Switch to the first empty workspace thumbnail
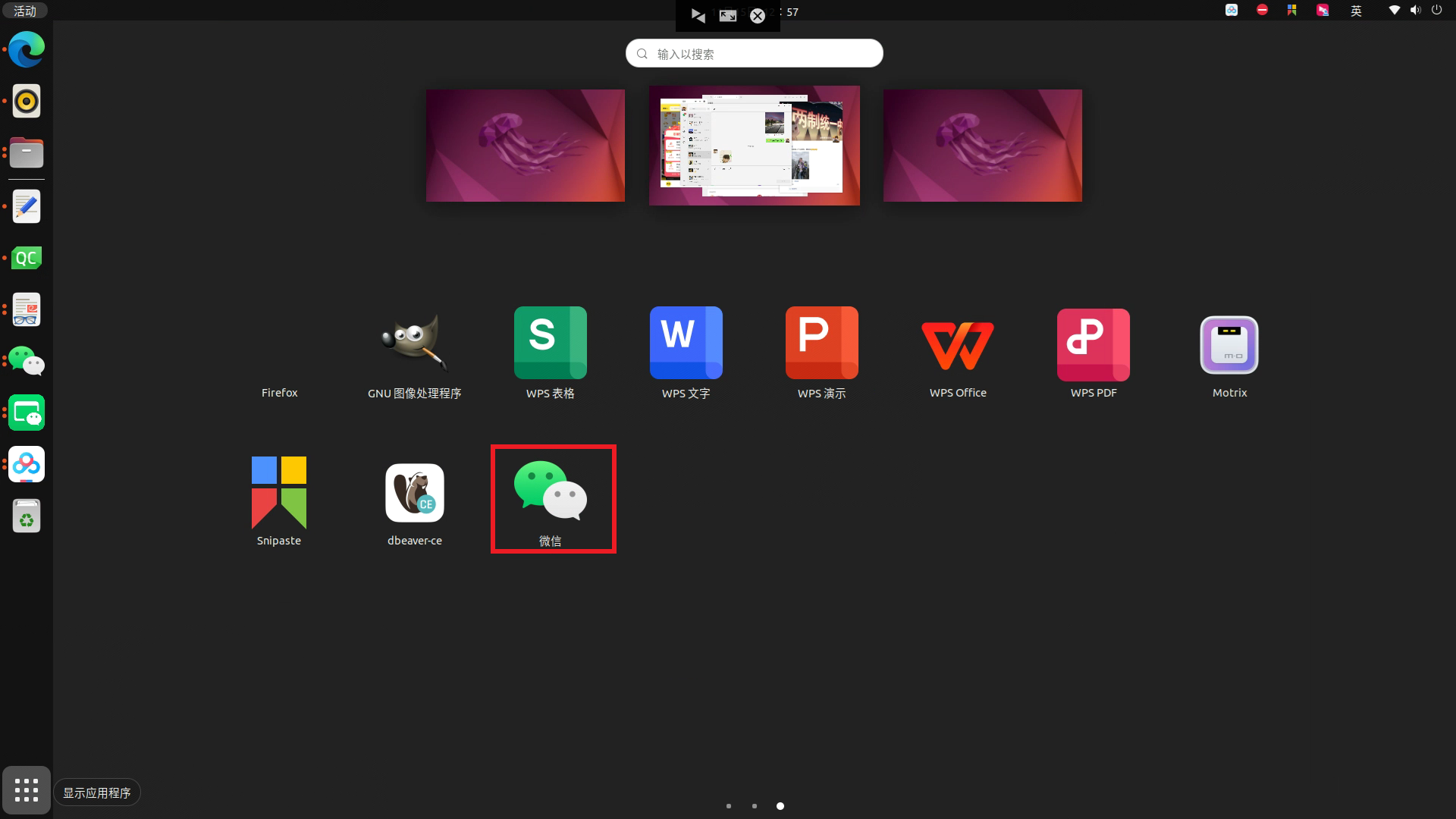This screenshot has width=1456, height=819. pyautogui.click(x=526, y=146)
